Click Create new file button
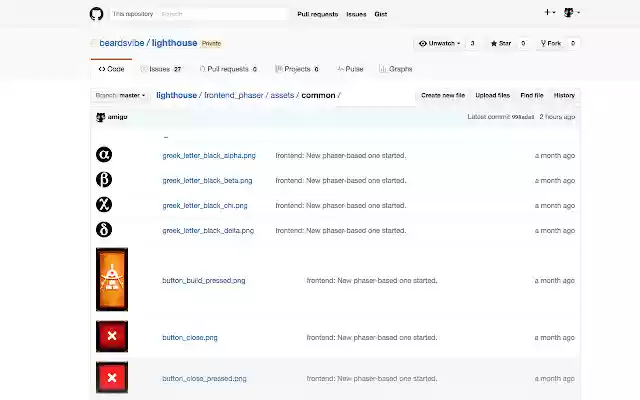The width and height of the screenshot is (640, 400). tap(443, 96)
